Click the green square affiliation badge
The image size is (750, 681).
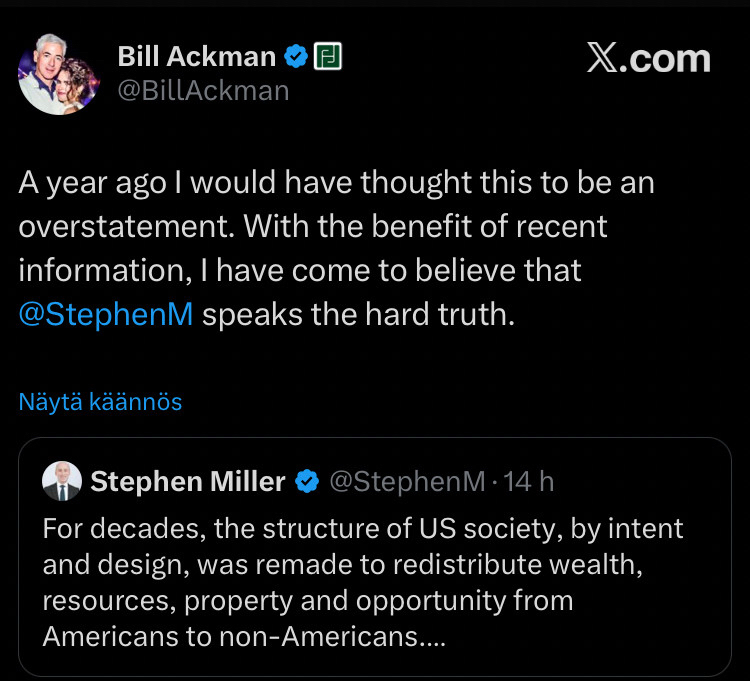pyautogui.click(x=329, y=57)
